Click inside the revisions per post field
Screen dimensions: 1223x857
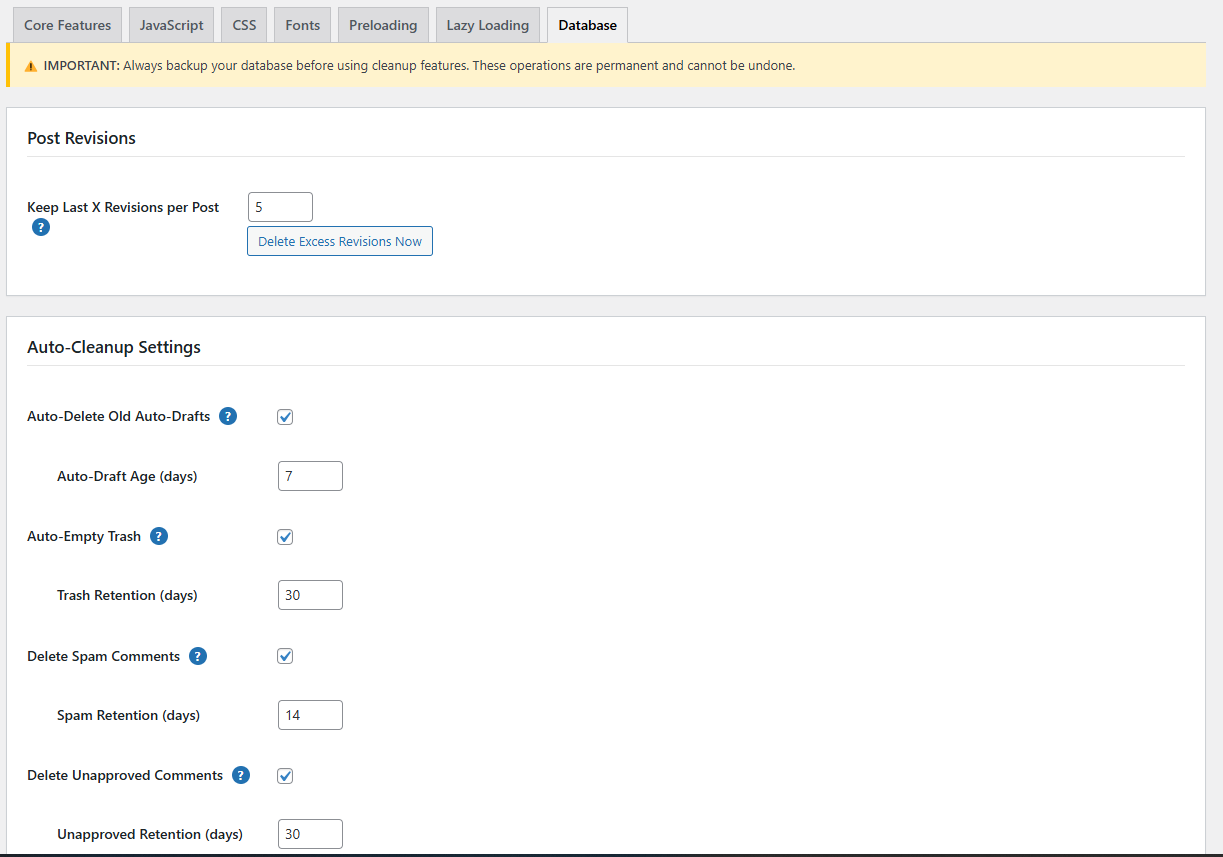[280, 206]
